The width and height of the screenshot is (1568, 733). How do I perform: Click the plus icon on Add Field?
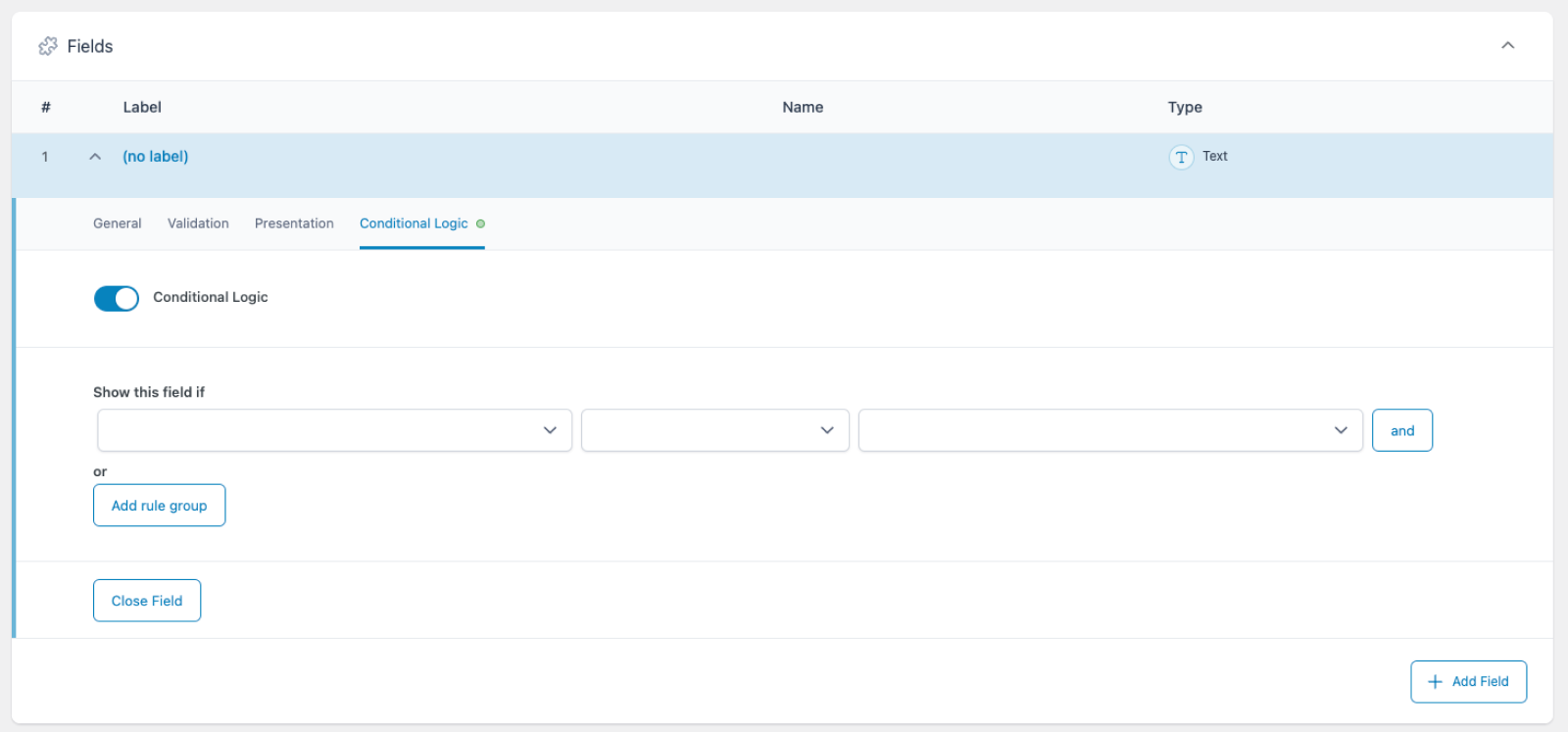click(x=1435, y=682)
